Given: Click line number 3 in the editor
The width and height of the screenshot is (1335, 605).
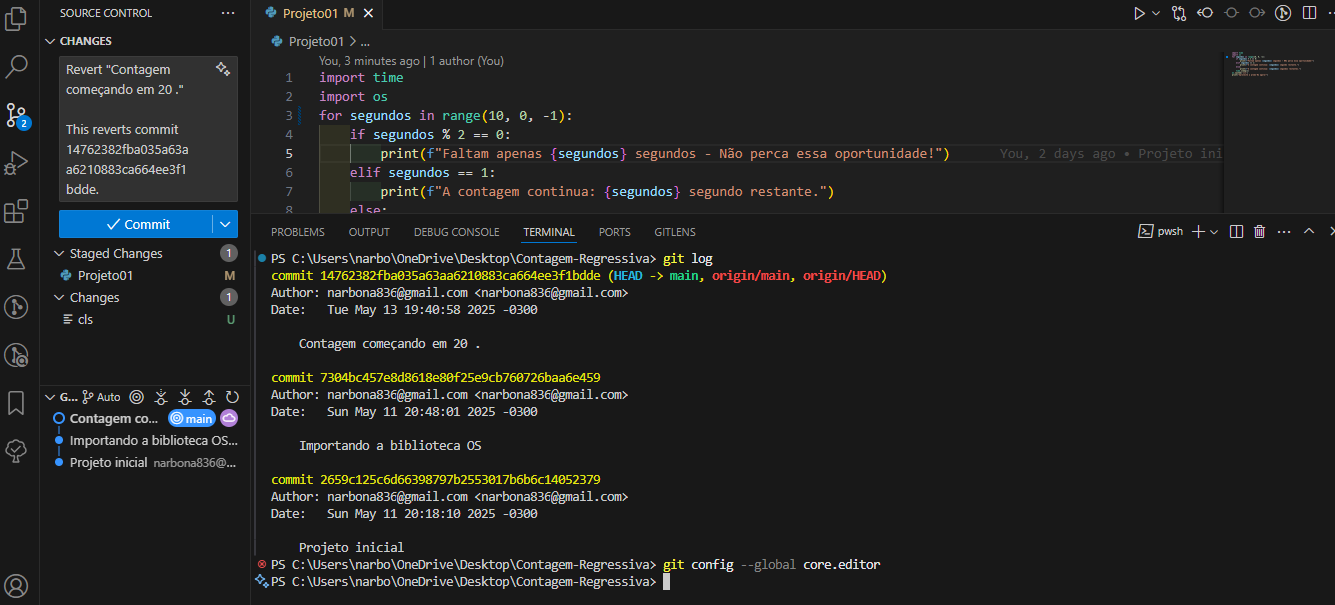Looking at the screenshot, I should (289, 116).
